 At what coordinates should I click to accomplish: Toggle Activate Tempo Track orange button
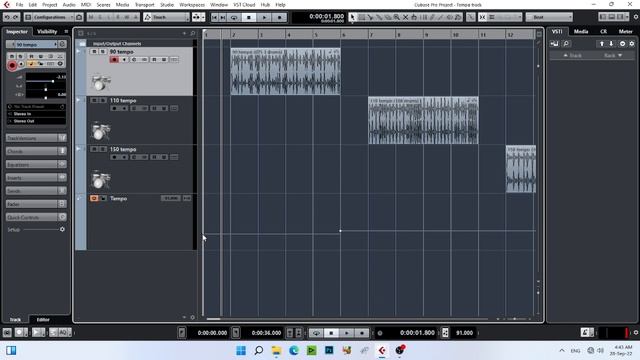click(94, 198)
